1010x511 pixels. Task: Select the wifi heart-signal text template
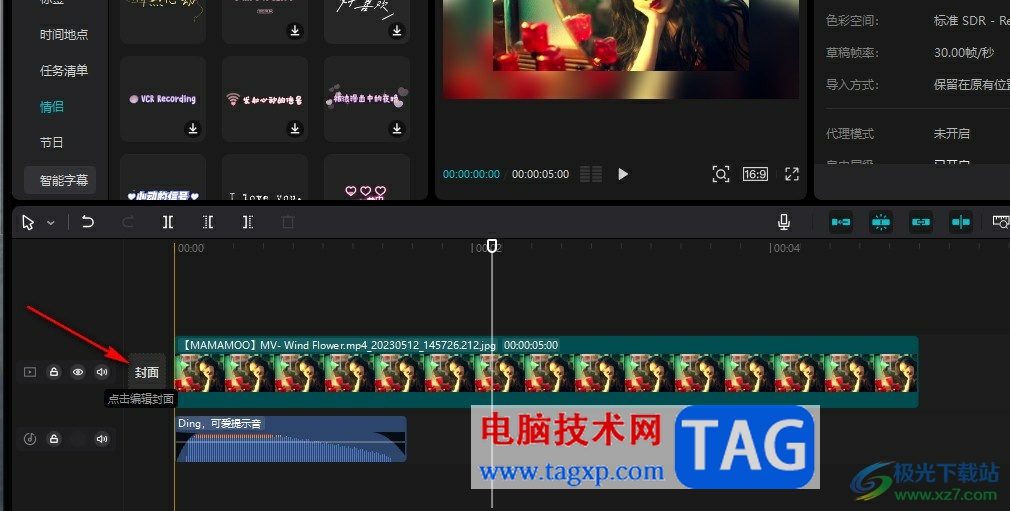tap(265, 99)
